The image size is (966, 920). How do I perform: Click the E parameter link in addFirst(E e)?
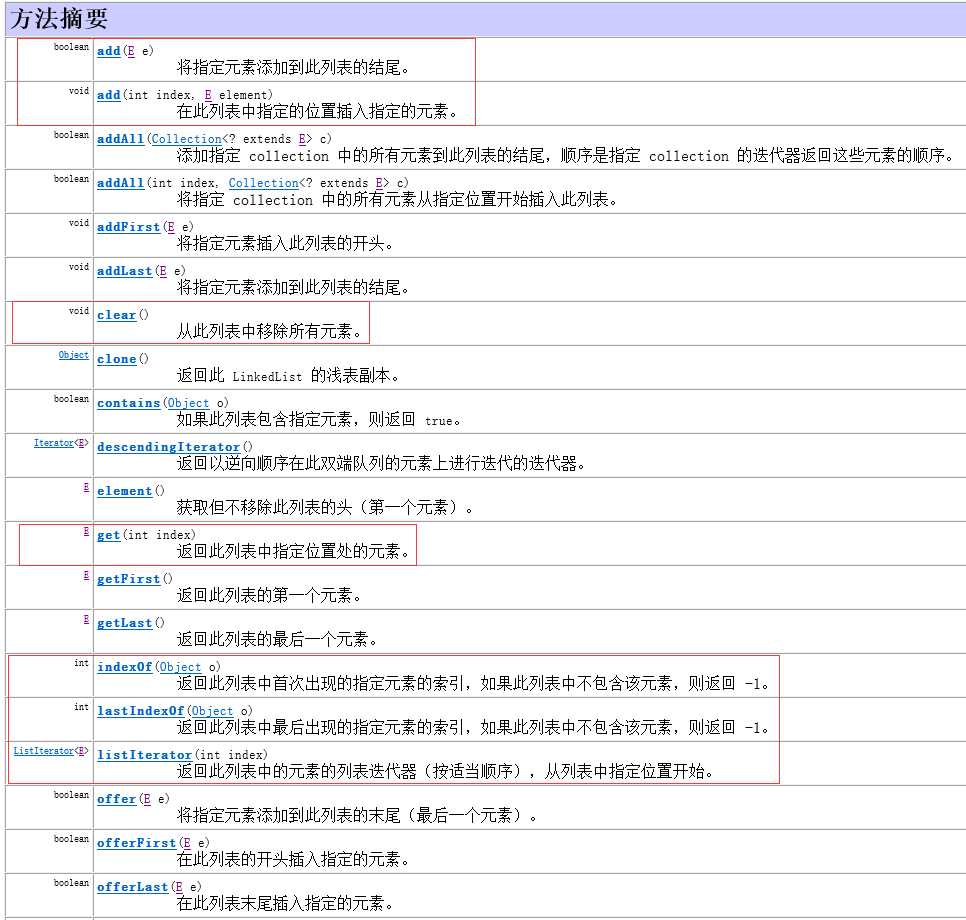pos(171,227)
